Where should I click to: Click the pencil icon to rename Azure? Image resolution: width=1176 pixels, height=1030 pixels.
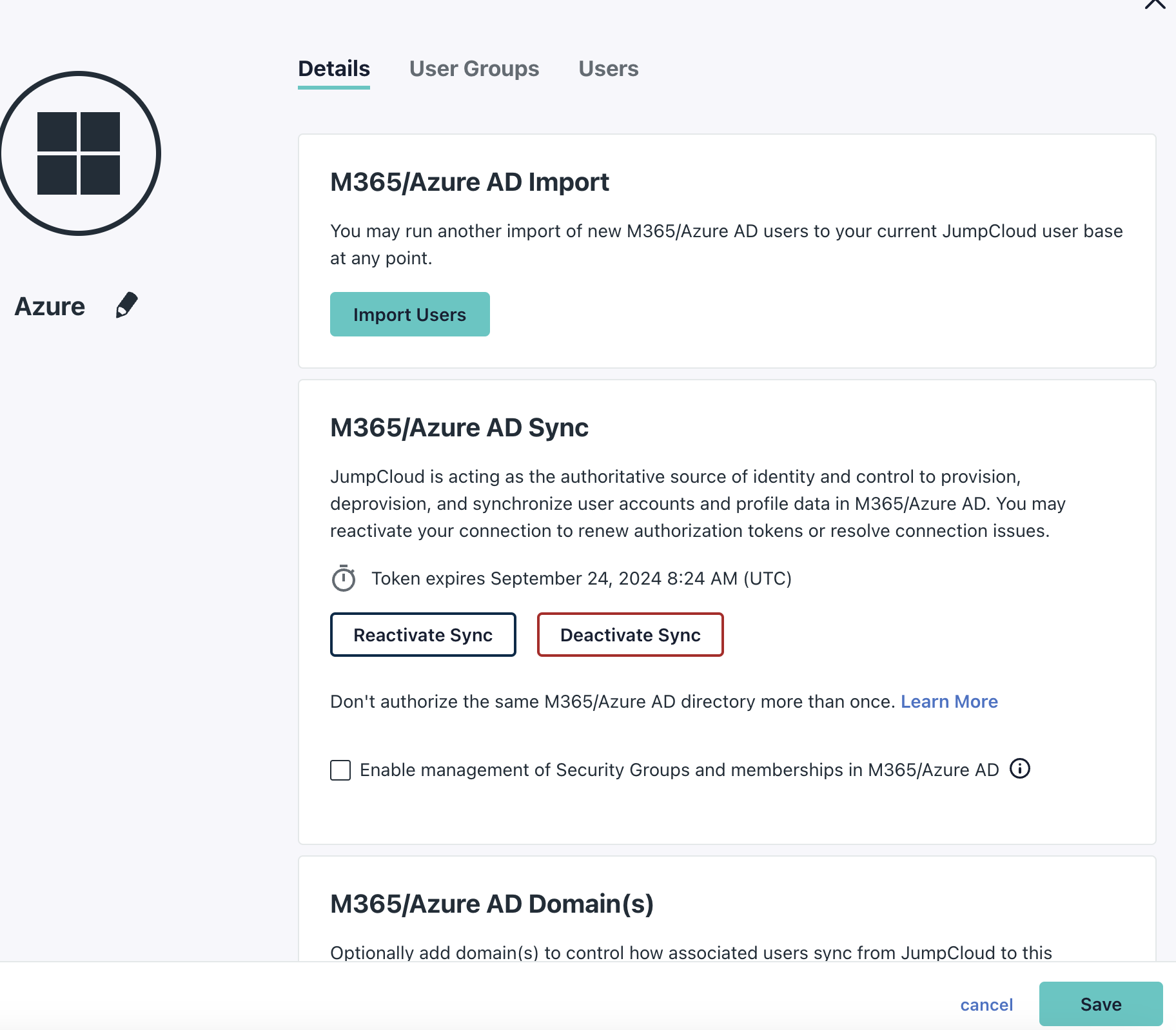[x=126, y=306]
